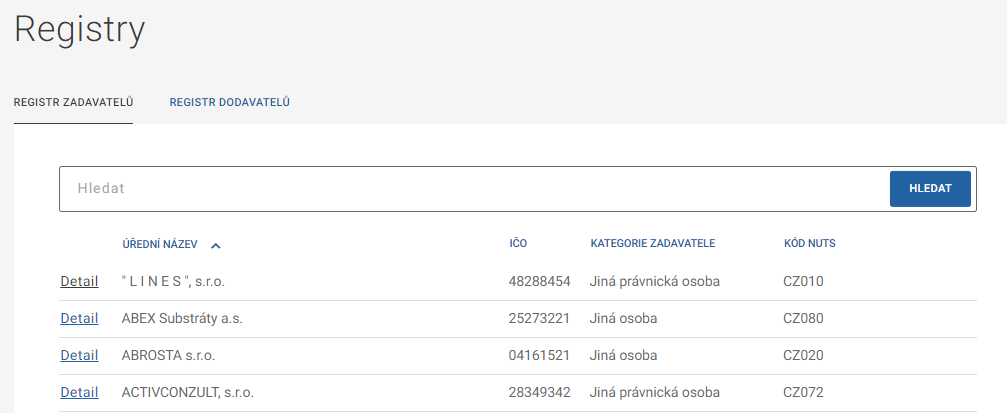Open Detail link for ABROSTA s.r.o.

(79, 356)
